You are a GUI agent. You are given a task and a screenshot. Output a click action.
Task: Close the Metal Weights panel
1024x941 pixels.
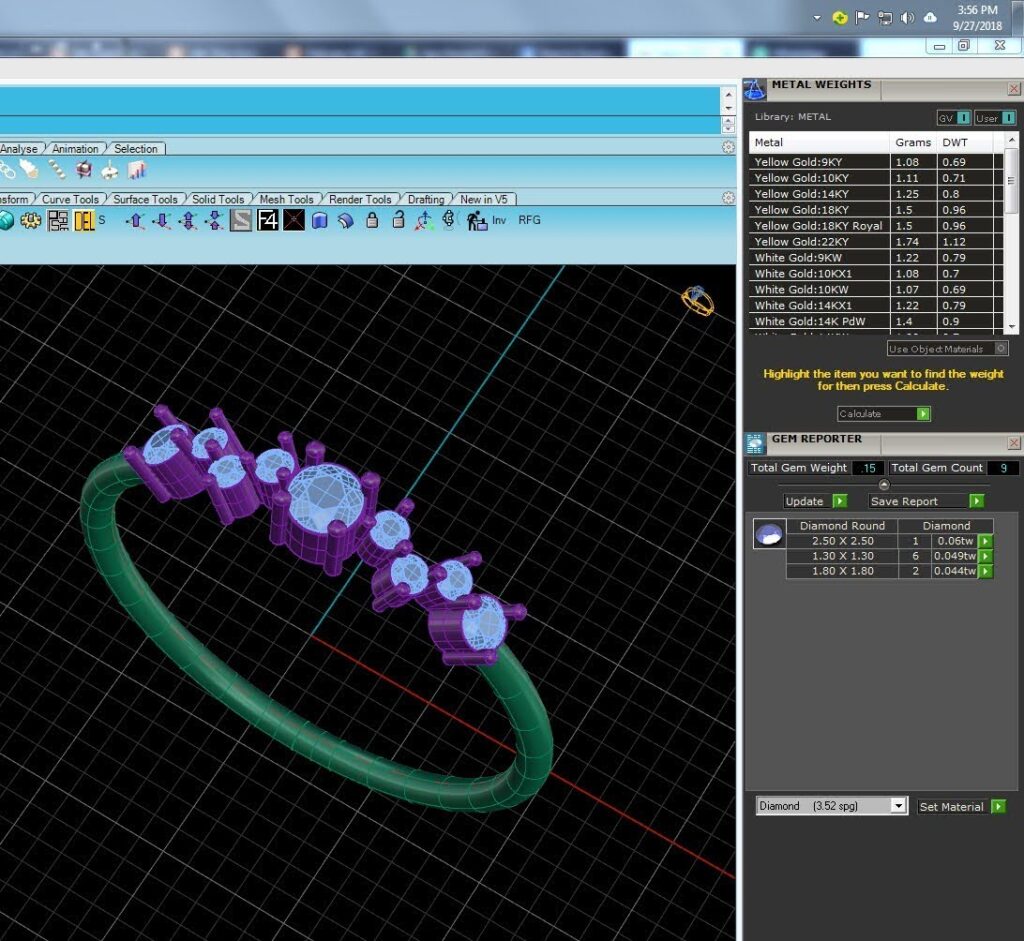tap(1014, 89)
